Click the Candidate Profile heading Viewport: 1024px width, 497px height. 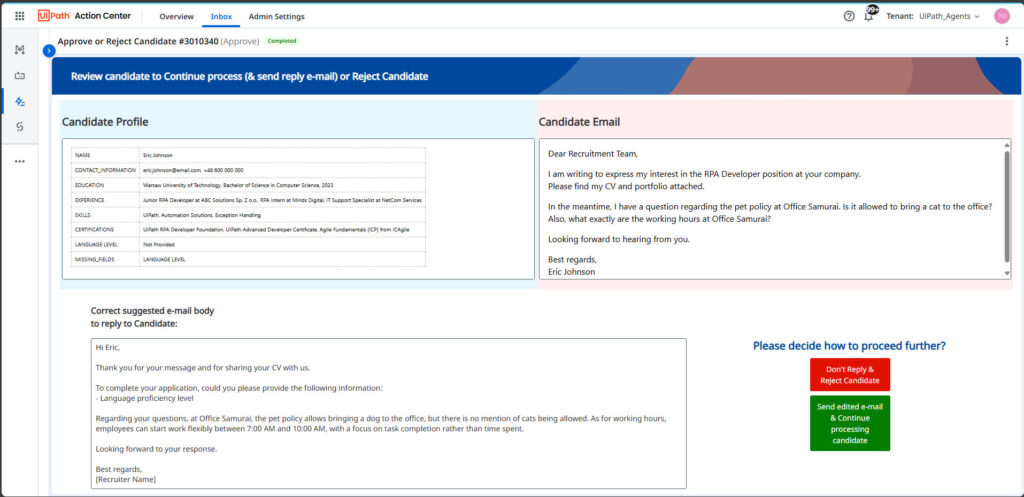(105, 122)
